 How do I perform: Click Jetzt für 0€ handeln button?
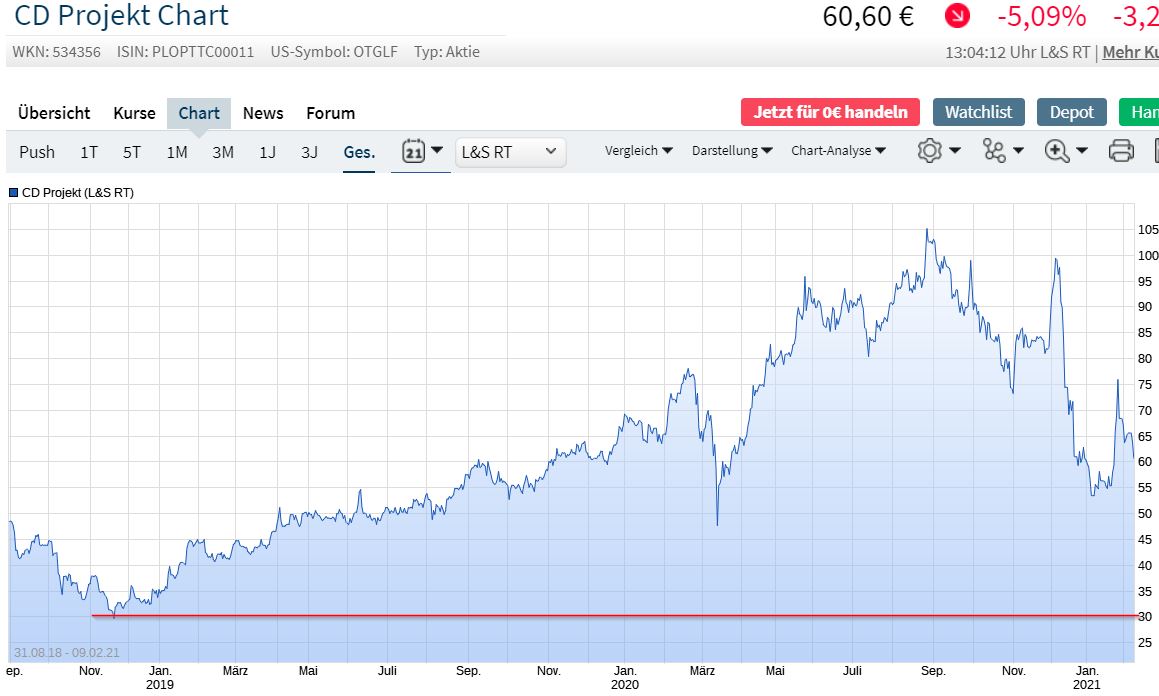pos(830,112)
